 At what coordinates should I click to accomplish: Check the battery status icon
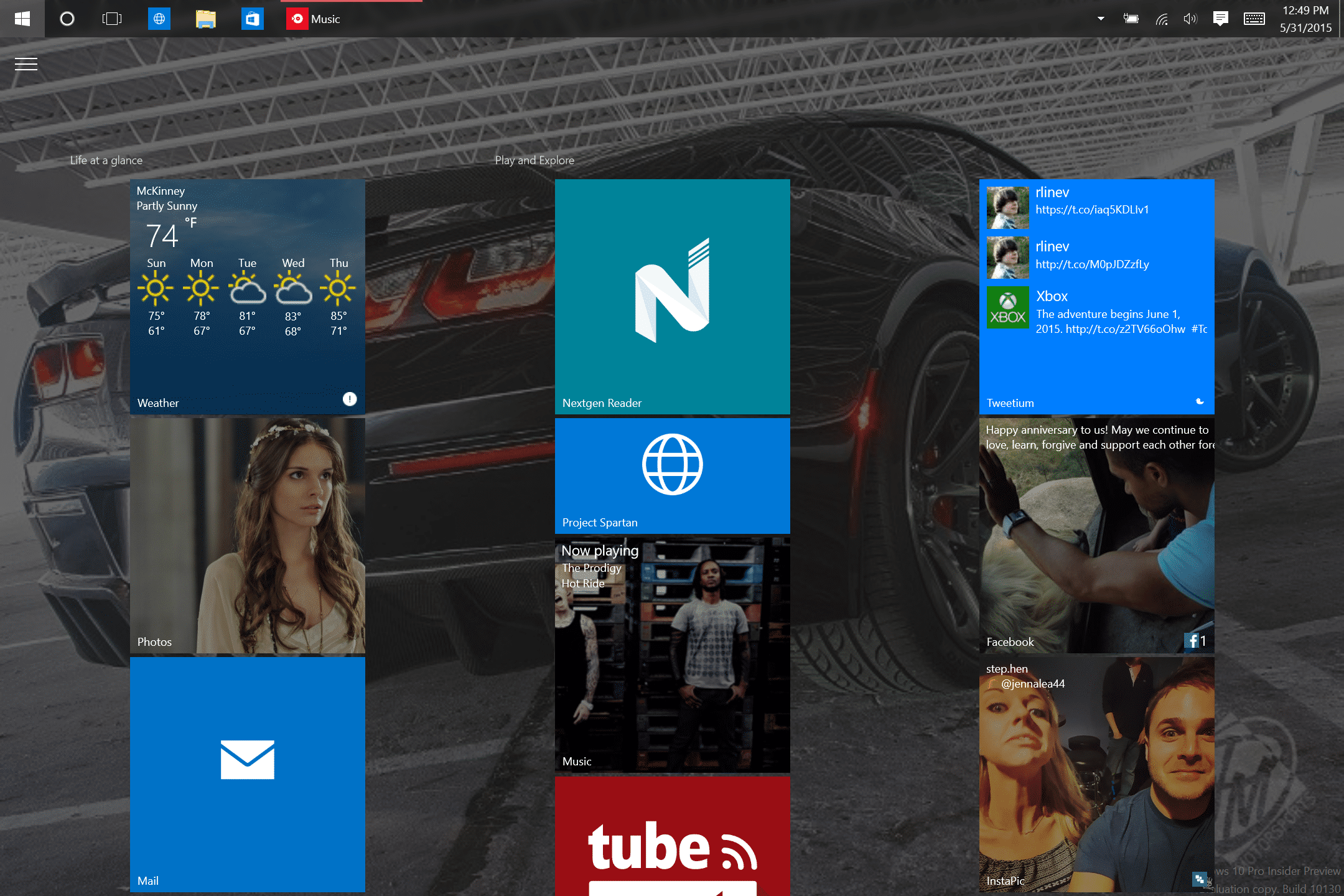[x=1131, y=19]
